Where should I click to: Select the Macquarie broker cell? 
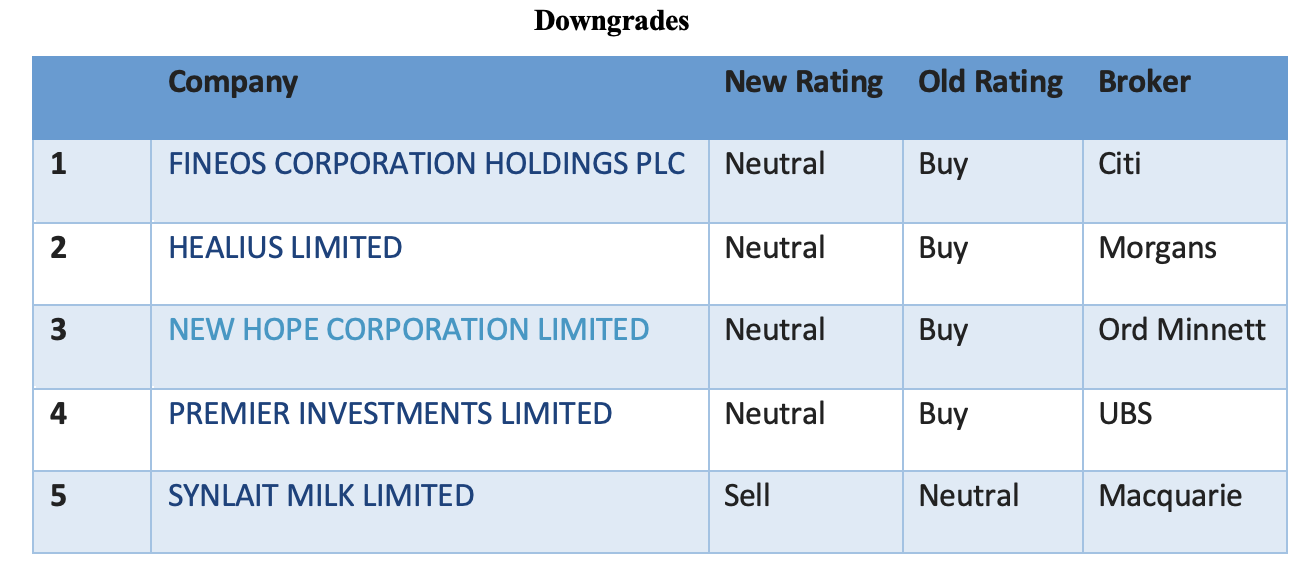(x=1170, y=496)
